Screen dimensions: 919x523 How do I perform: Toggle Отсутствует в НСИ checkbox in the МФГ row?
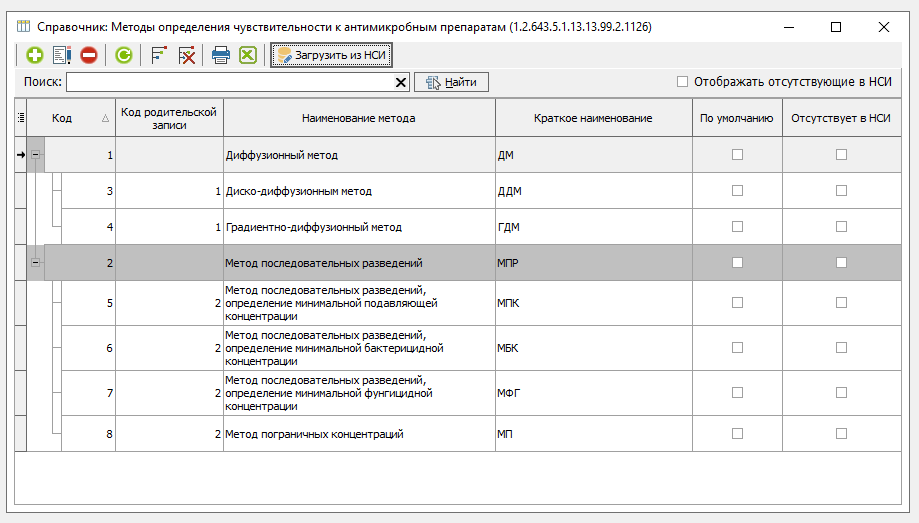[841, 393]
